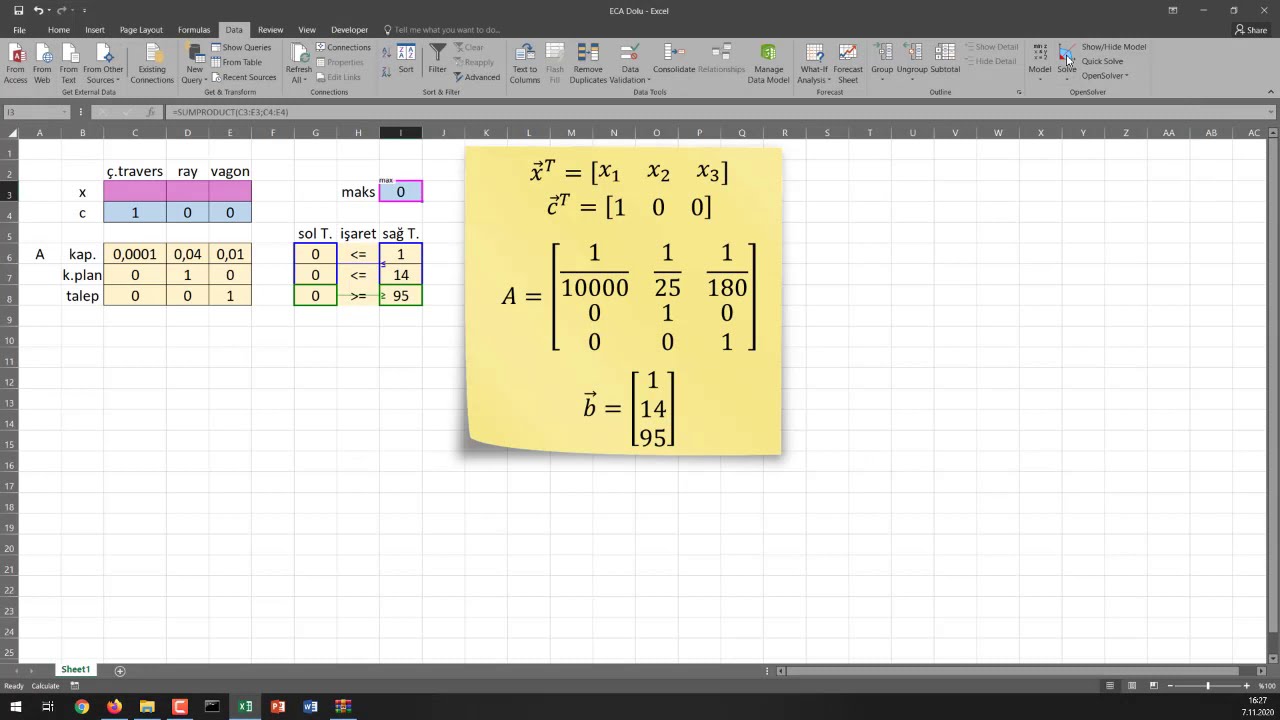Switch to Page Break Preview
This screenshot has height=720, width=1280.
coord(1153,686)
